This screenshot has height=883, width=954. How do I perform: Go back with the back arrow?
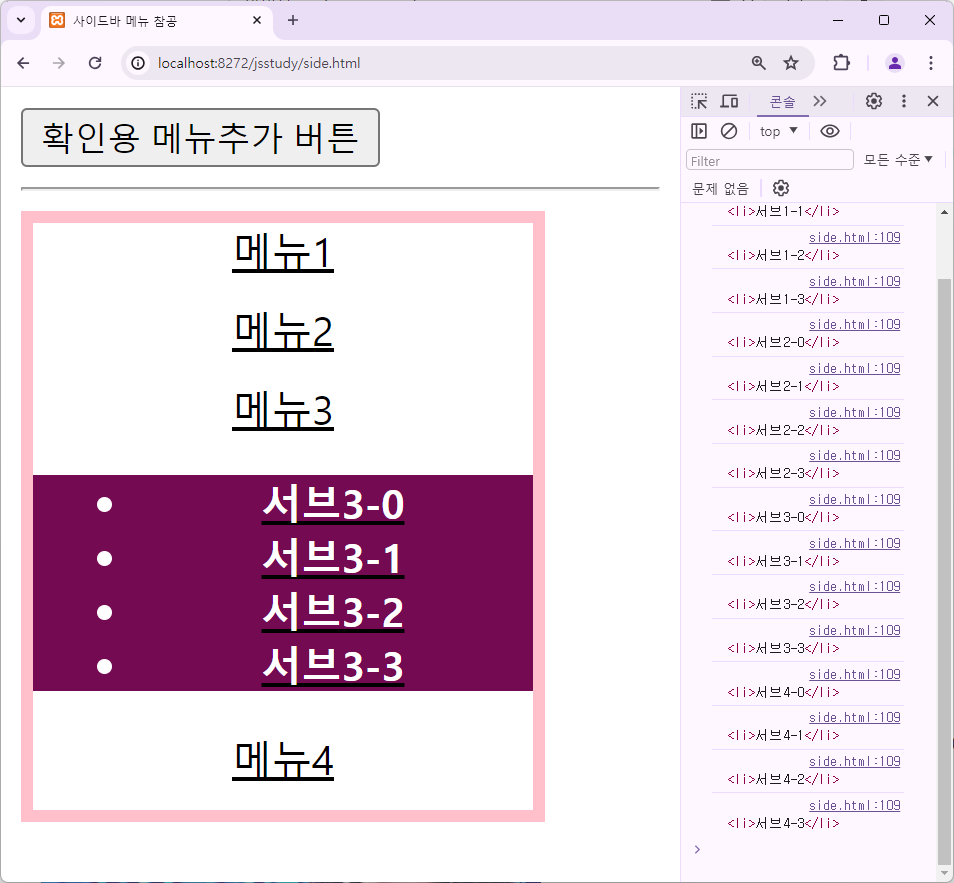coord(23,63)
